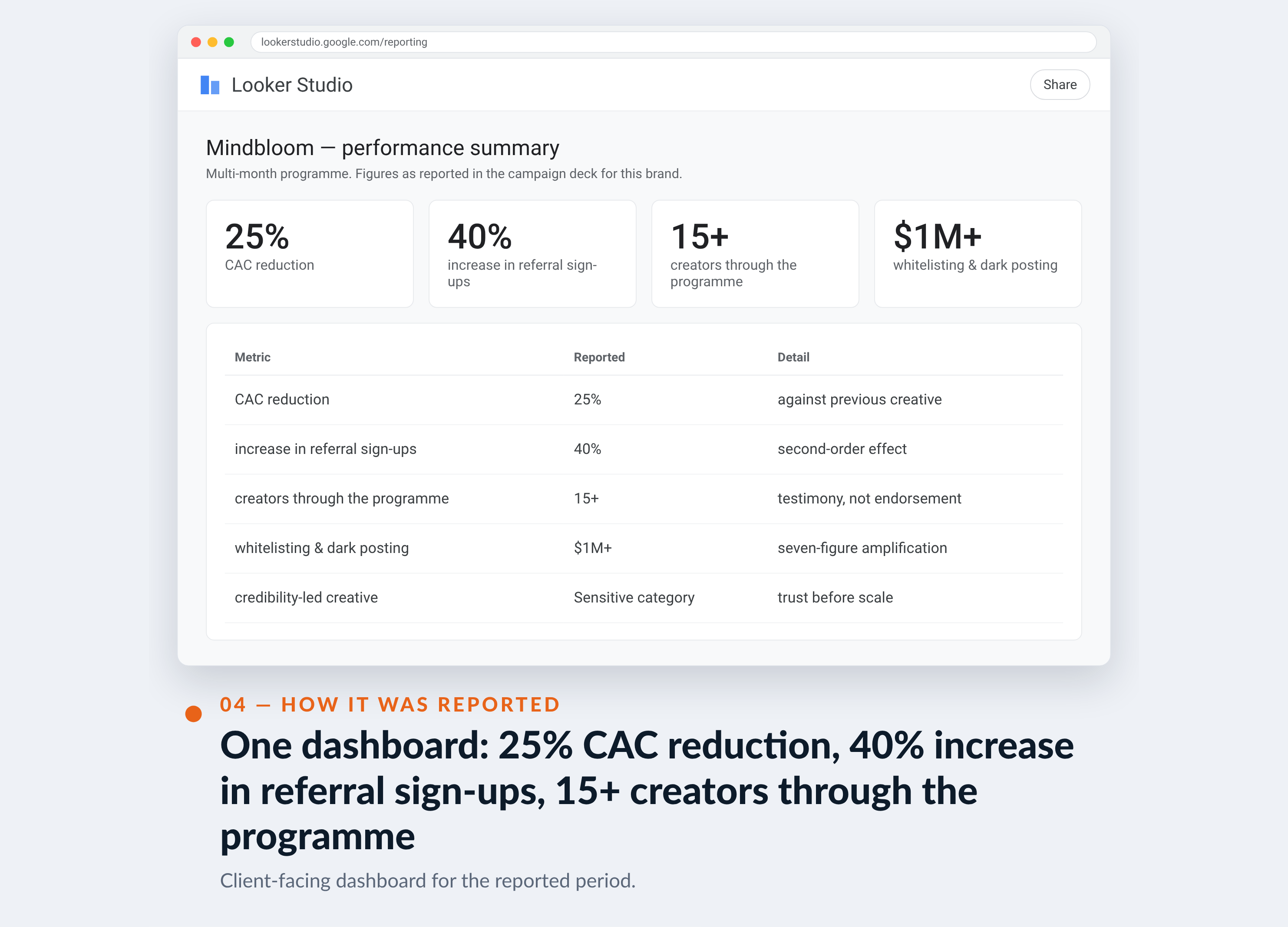Click the green maximize window dot

tap(229, 42)
